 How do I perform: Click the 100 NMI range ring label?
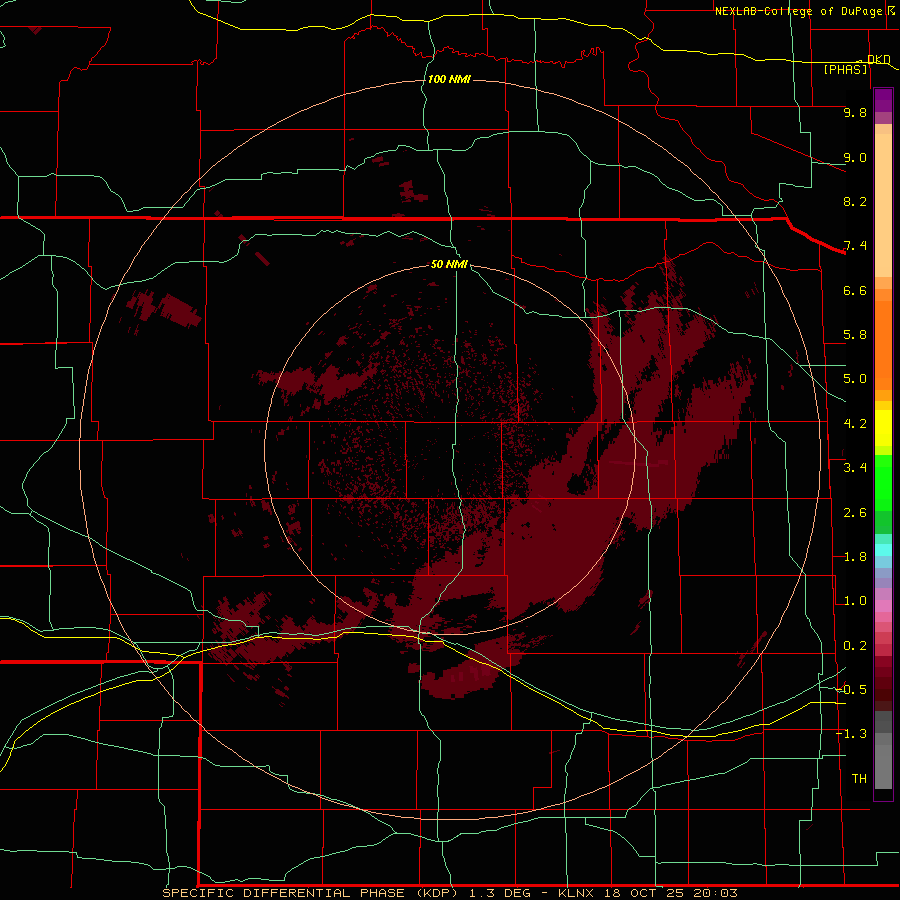(449, 79)
